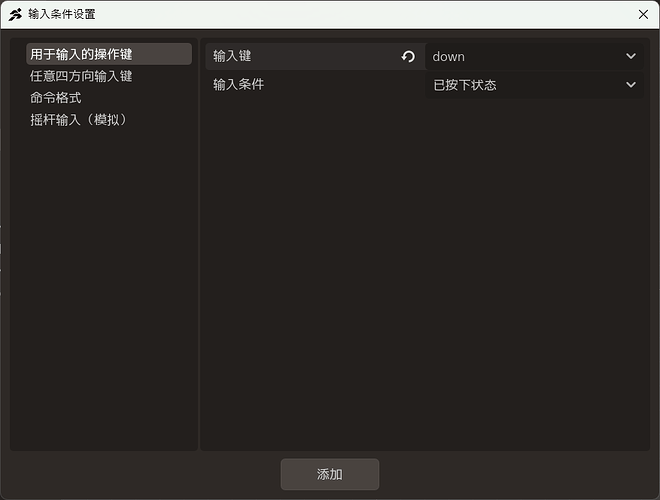This screenshot has height=500, width=660.
Task: Close the 输入条件设置 dialog
Action: pos(643,14)
